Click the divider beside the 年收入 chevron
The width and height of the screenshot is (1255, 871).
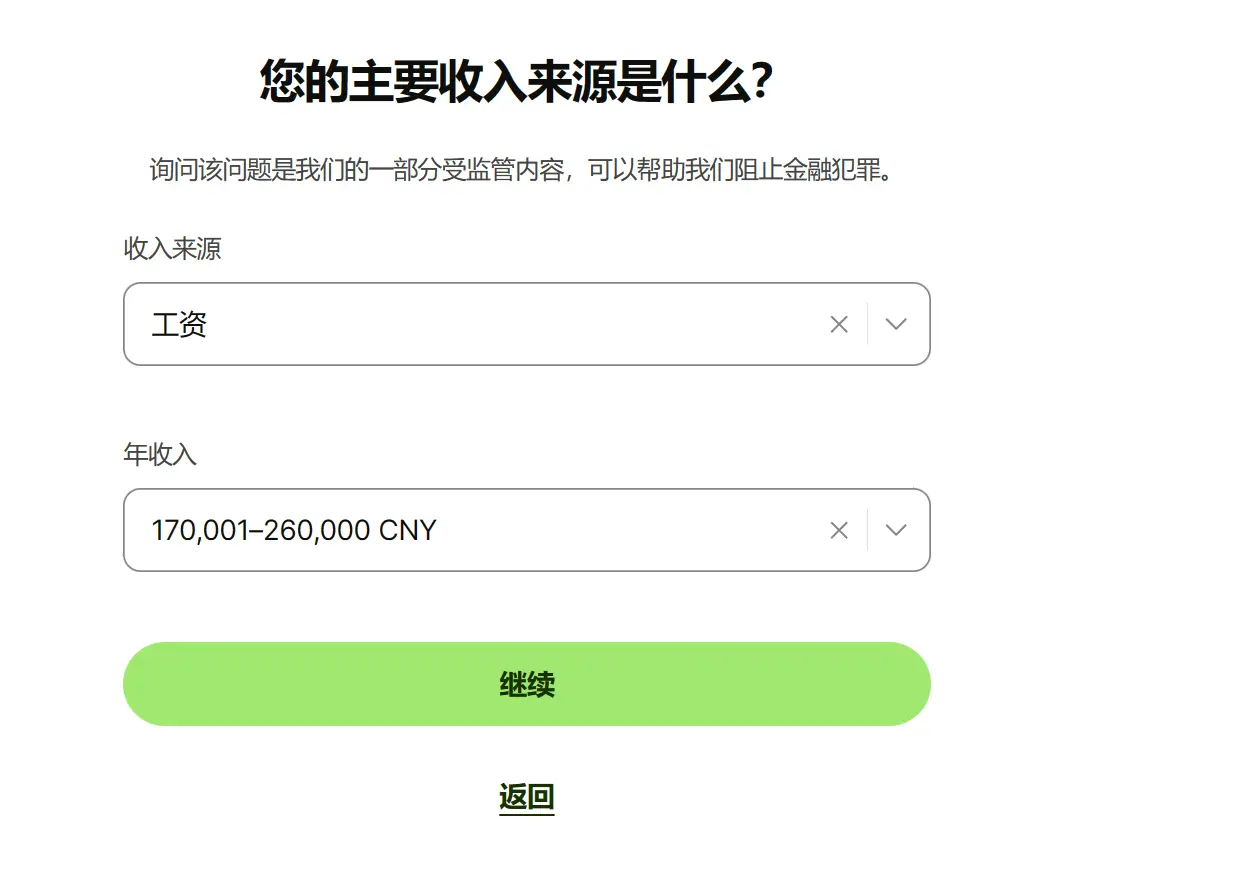click(x=867, y=530)
